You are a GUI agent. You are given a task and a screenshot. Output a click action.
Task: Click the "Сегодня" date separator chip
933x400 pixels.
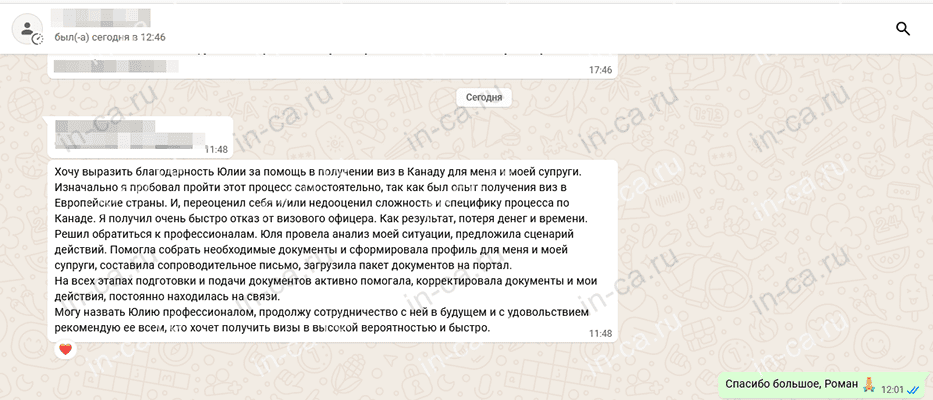(x=484, y=97)
